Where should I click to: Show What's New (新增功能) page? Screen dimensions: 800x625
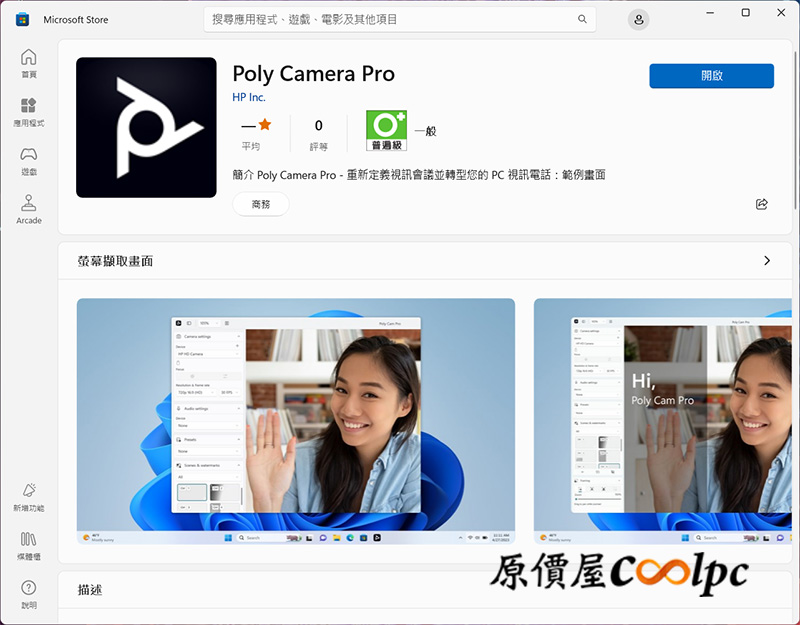pos(29,497)
